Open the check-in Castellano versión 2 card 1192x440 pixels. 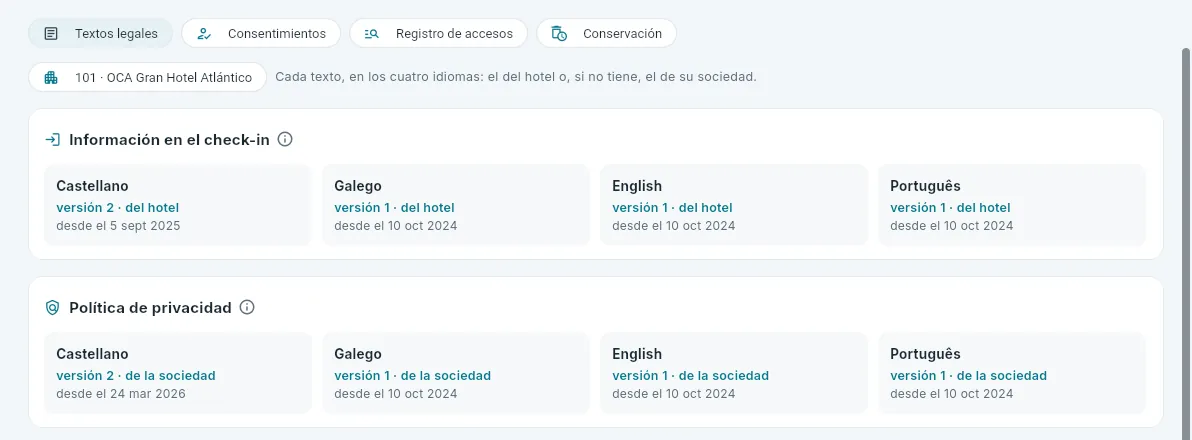178,205
